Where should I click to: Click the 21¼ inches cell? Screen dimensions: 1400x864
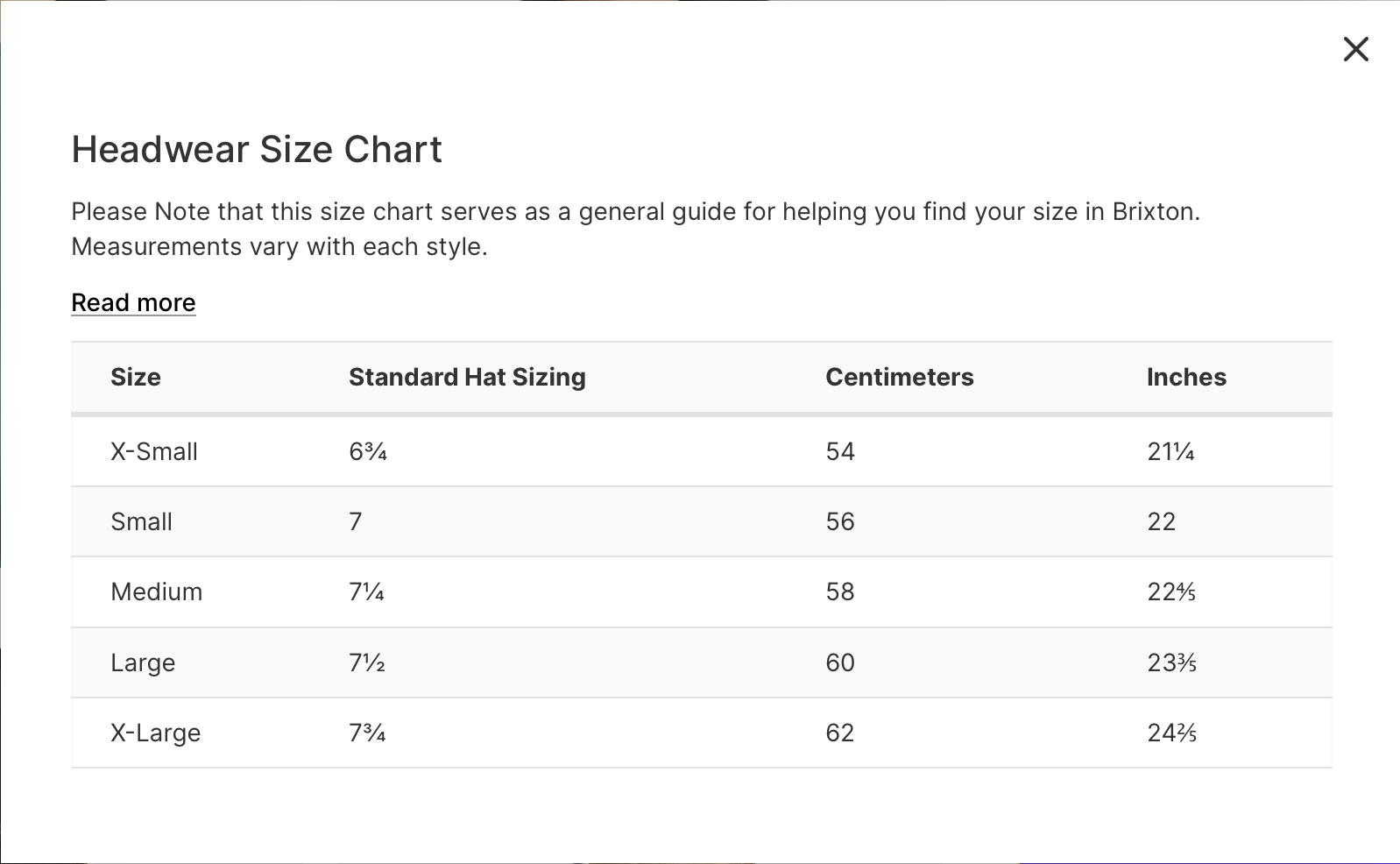click(x=1170, y=451)
